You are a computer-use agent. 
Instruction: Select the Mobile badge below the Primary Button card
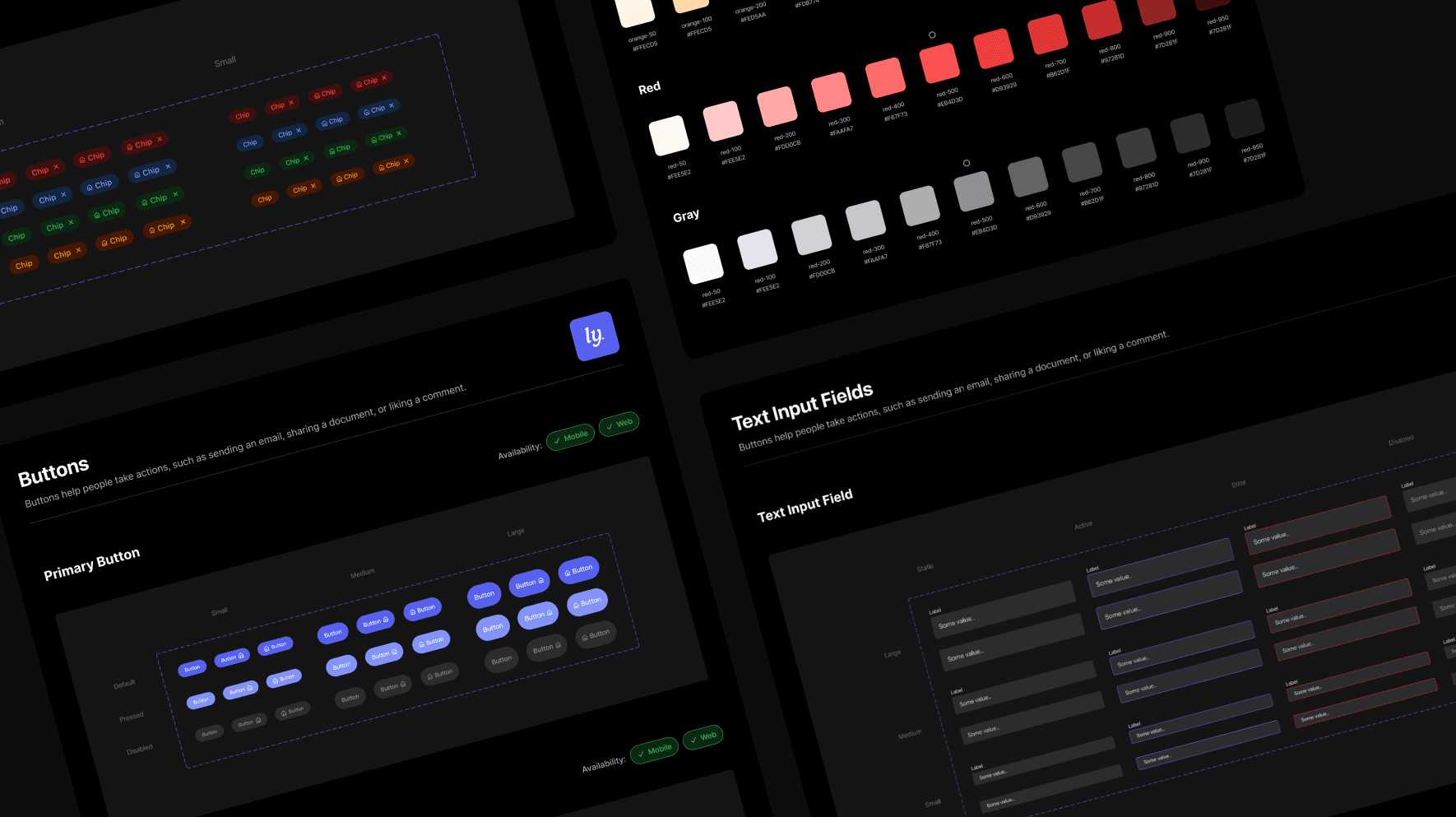(x=654, y=750)
